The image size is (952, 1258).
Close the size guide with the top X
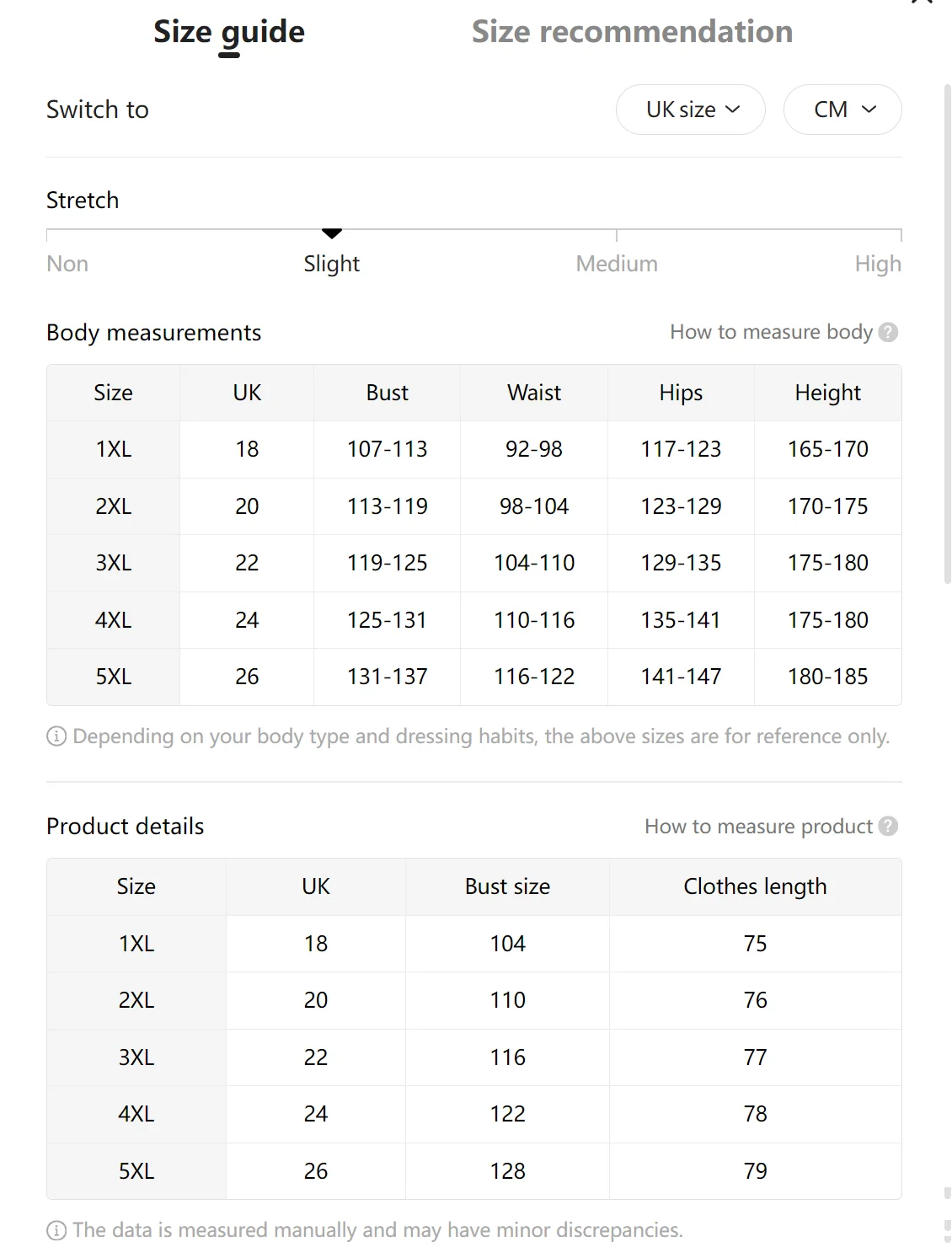923,3
